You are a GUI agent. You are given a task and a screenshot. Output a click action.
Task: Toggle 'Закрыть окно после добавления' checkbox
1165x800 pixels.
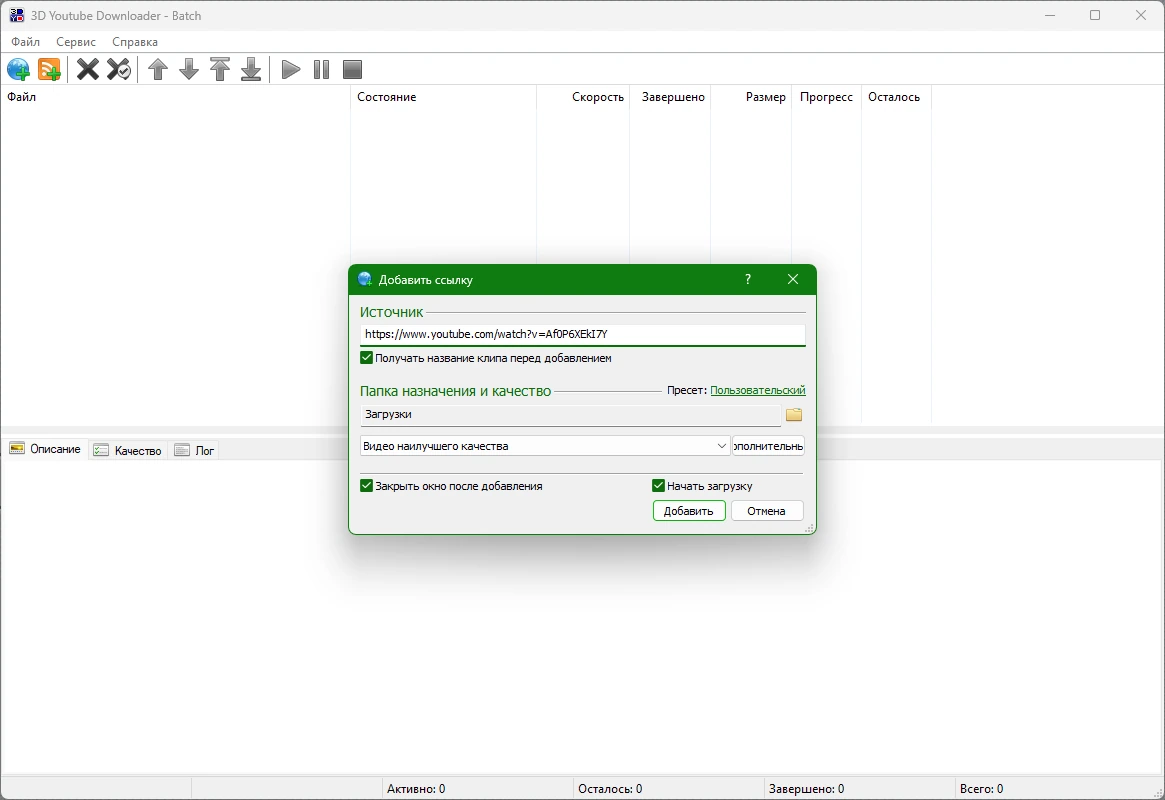pos(366,486)
